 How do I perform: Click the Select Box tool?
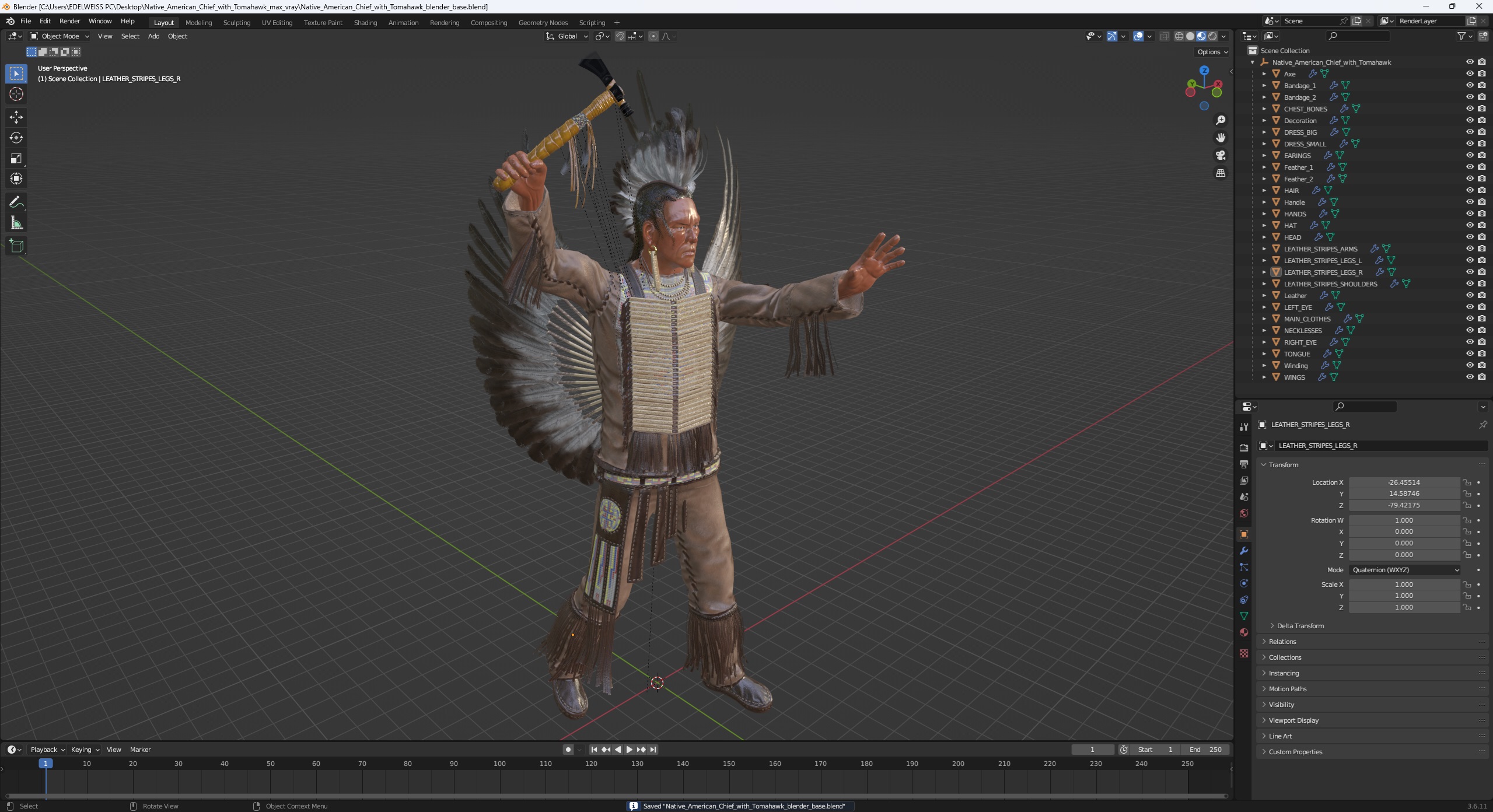[16, 73]
